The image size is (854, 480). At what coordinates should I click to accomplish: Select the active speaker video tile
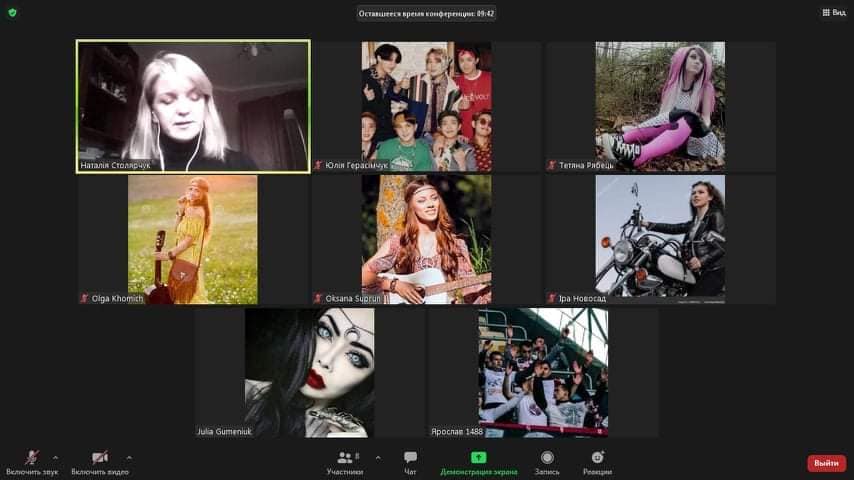(x=194, y=106)
